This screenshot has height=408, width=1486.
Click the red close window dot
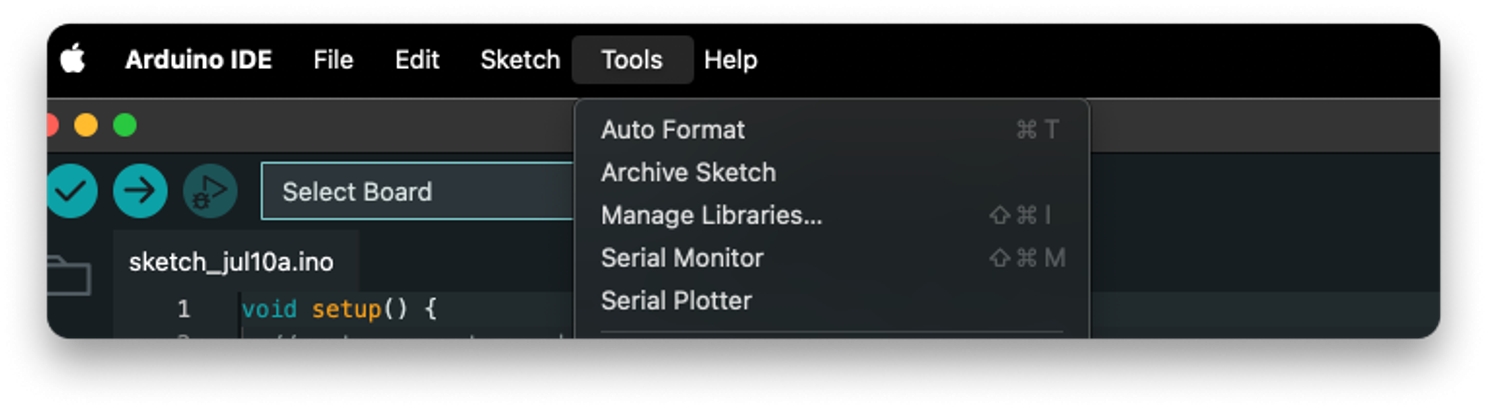pyautogui.click(x=52, y=126)
